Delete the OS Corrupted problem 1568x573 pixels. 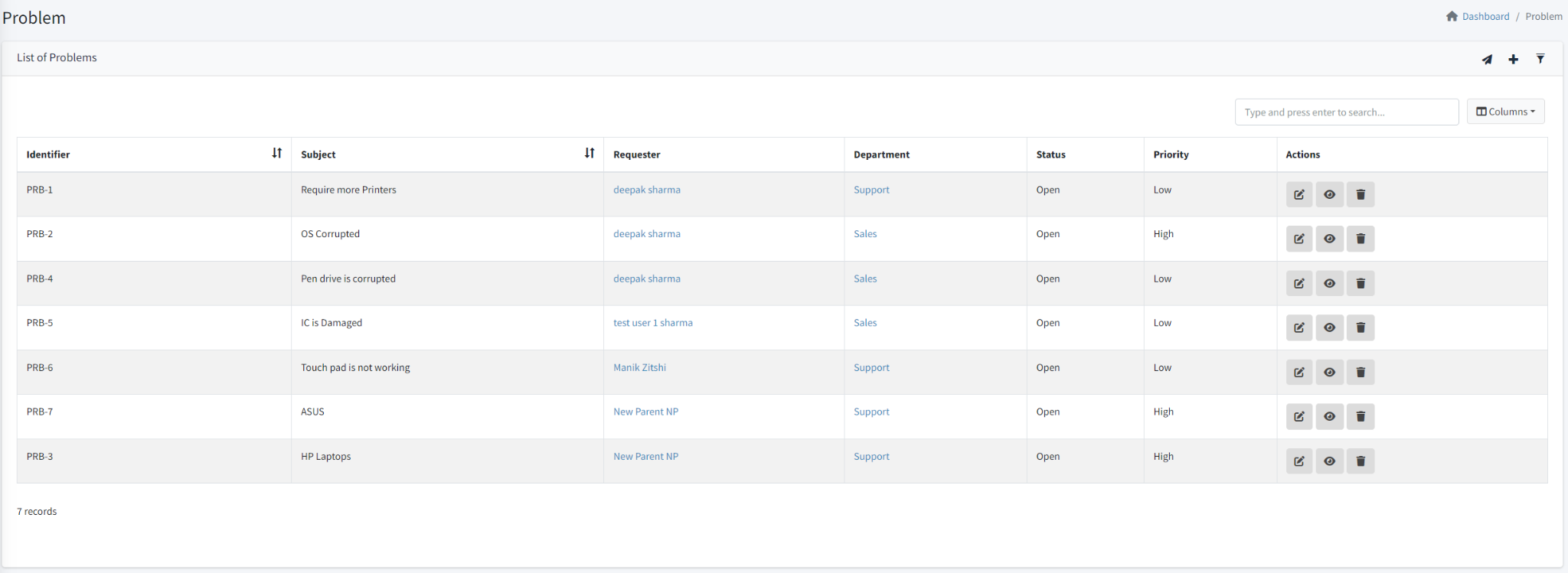pos(1361,239)
